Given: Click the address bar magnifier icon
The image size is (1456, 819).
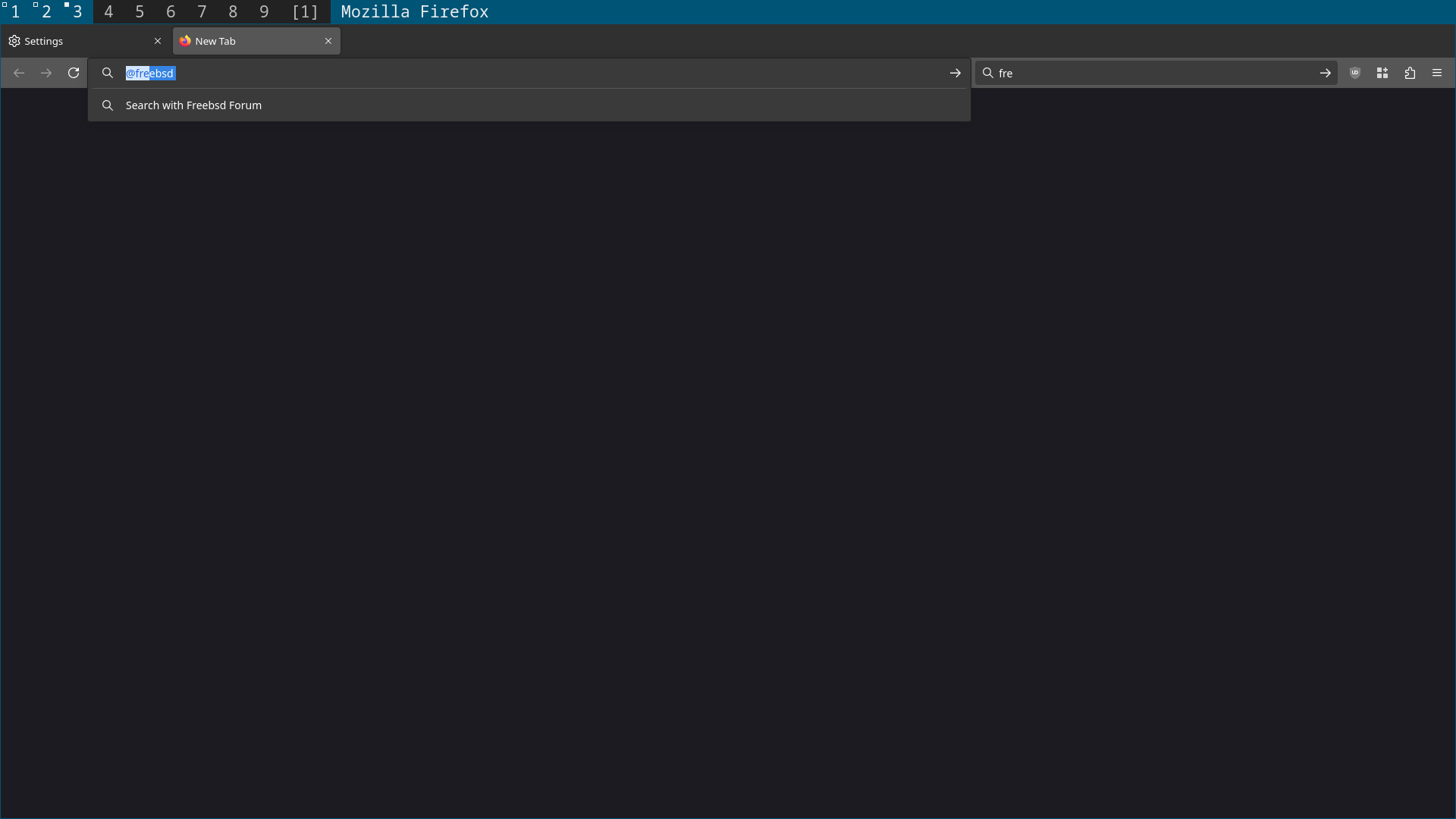Looking at the screenshot, I should click(108, 73).
